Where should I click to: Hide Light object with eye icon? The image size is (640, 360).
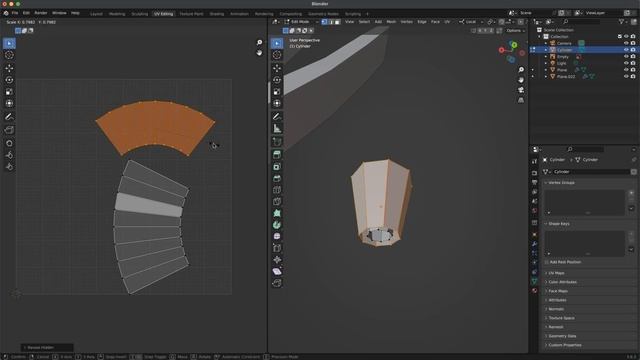tap(626, 63)
